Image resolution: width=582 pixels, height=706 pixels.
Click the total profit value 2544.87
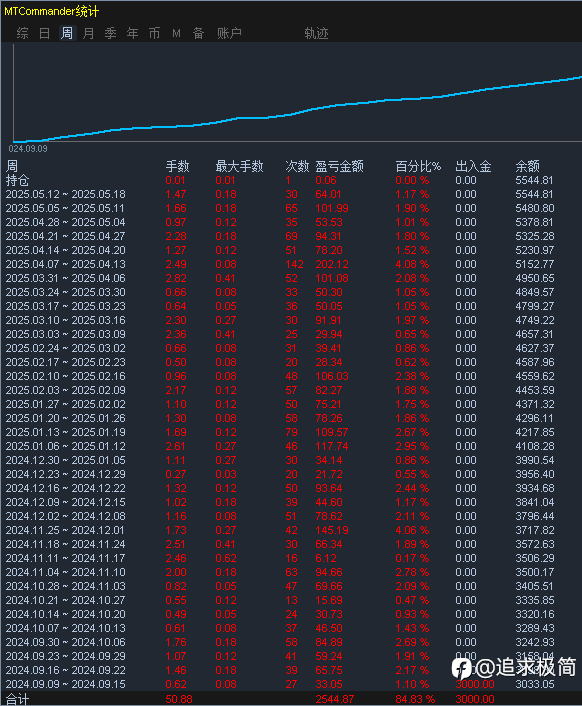tap(334, 699)
